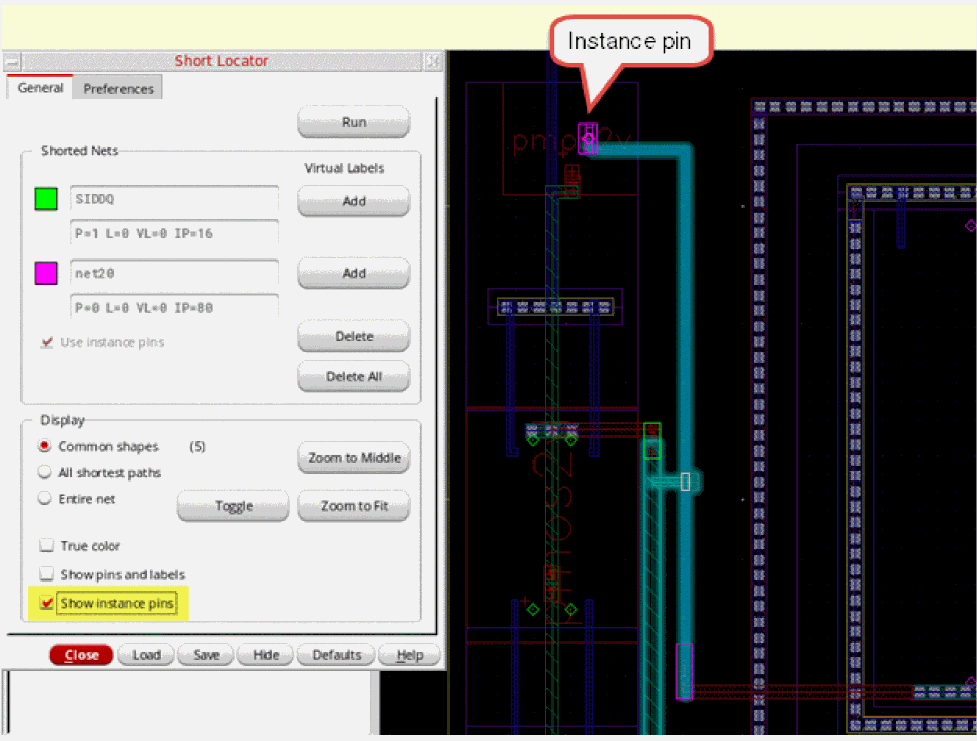Click the magenta instance pin in layout
977x741 pixels.
pyautogui.click(x=588, y=138)
